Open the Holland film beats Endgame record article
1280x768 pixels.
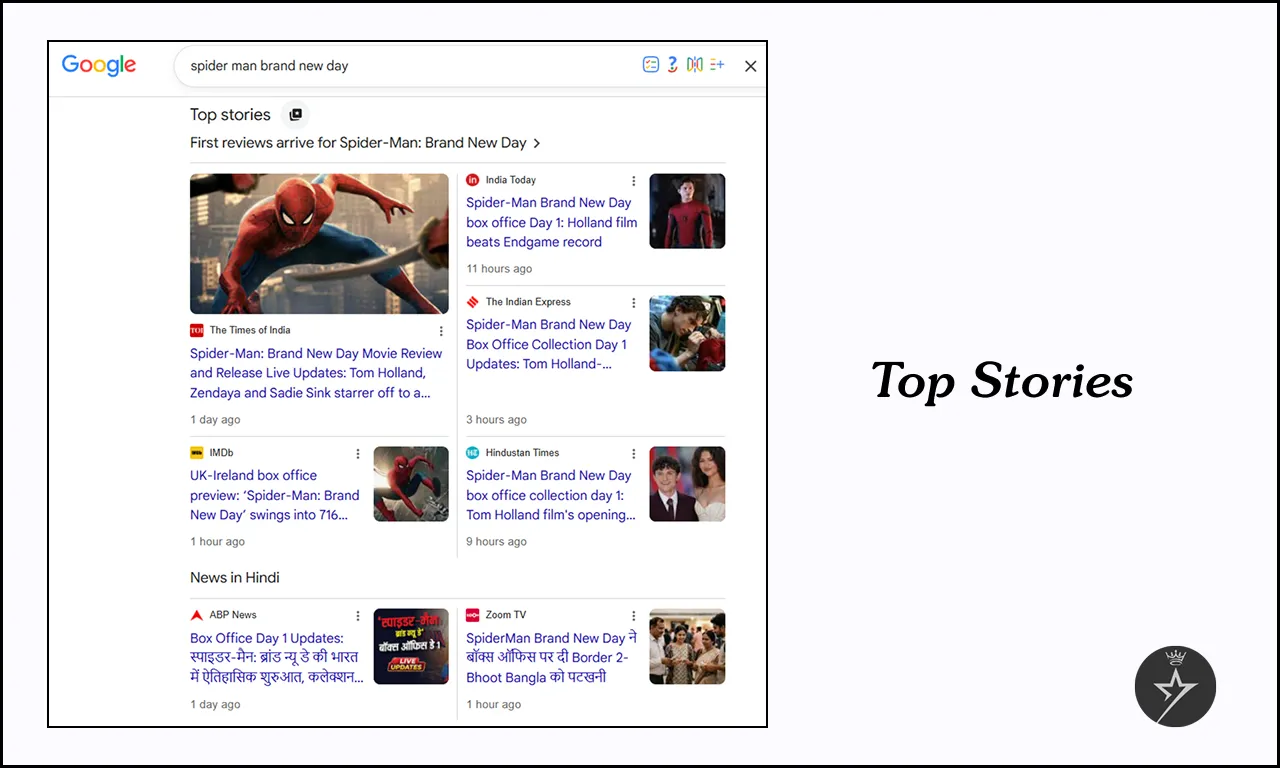click(552, 222)
